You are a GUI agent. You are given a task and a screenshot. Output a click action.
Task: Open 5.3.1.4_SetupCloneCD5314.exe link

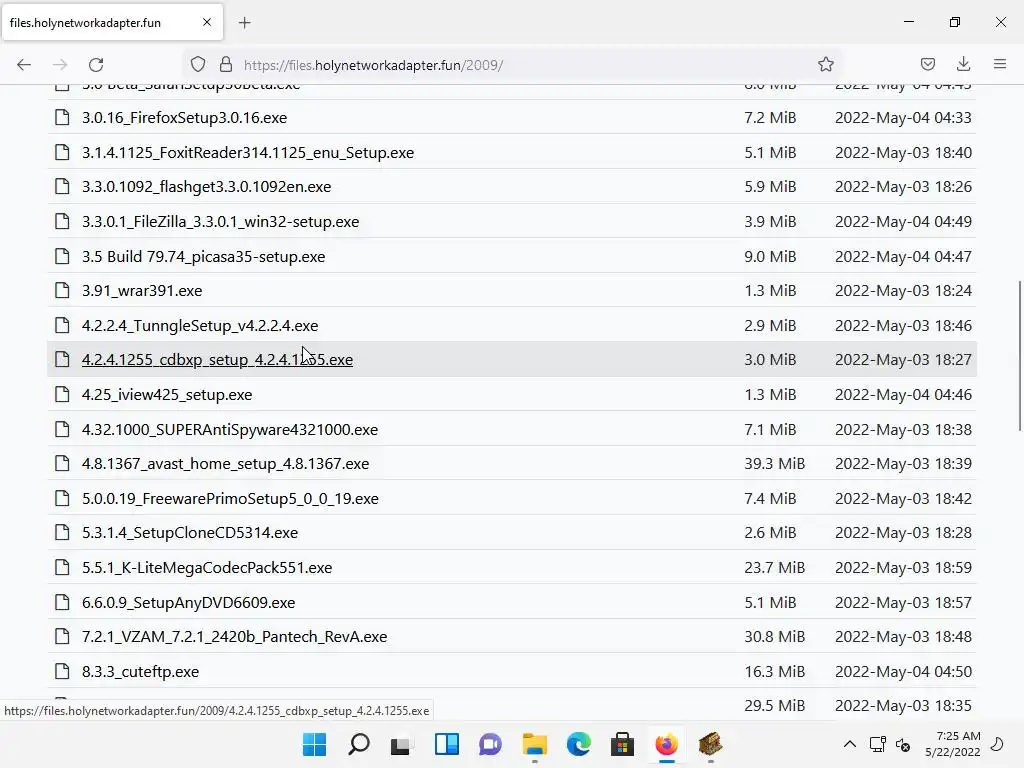click(189, 532)
